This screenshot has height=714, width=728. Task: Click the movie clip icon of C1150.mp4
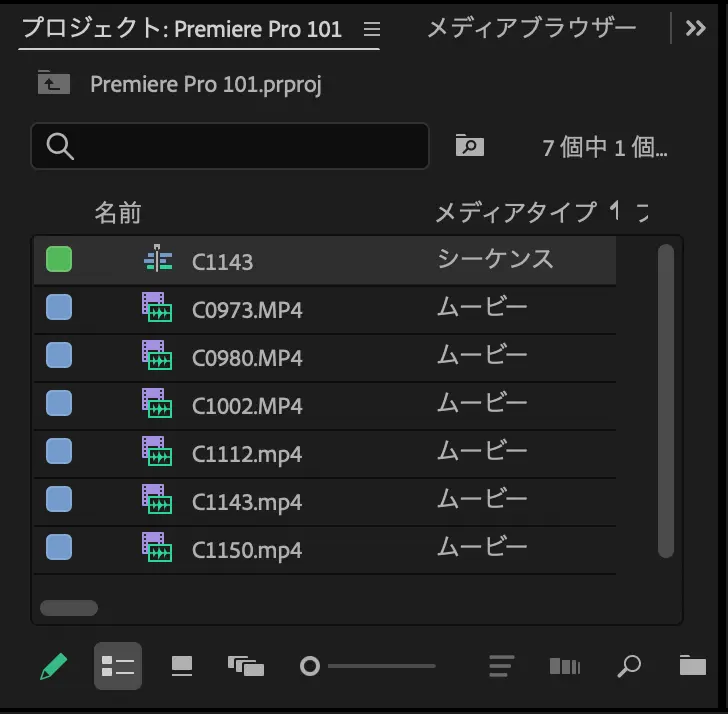(157, 547)
